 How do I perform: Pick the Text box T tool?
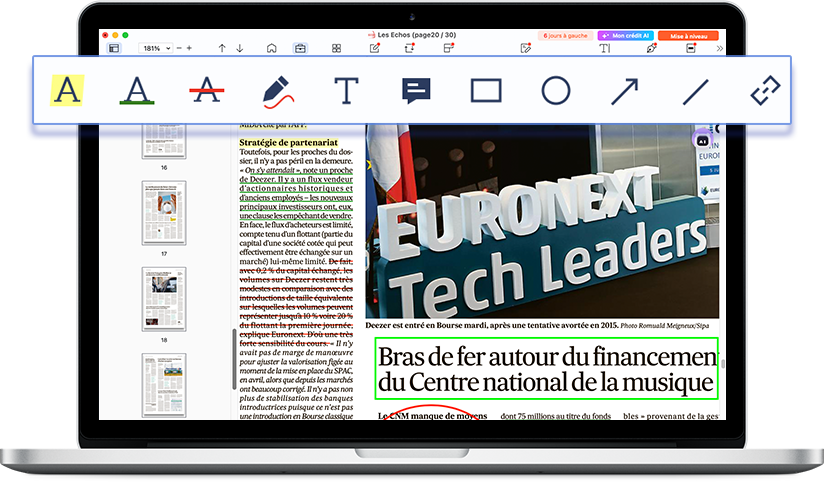click(x=346, y=90)
